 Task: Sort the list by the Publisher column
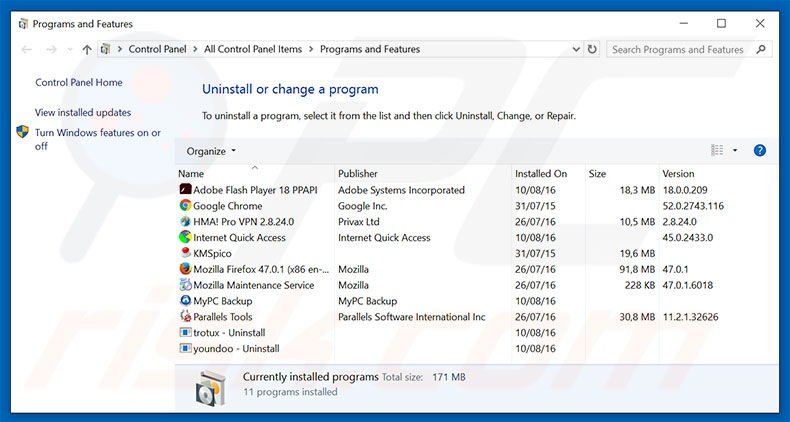(x=358, y=174)
